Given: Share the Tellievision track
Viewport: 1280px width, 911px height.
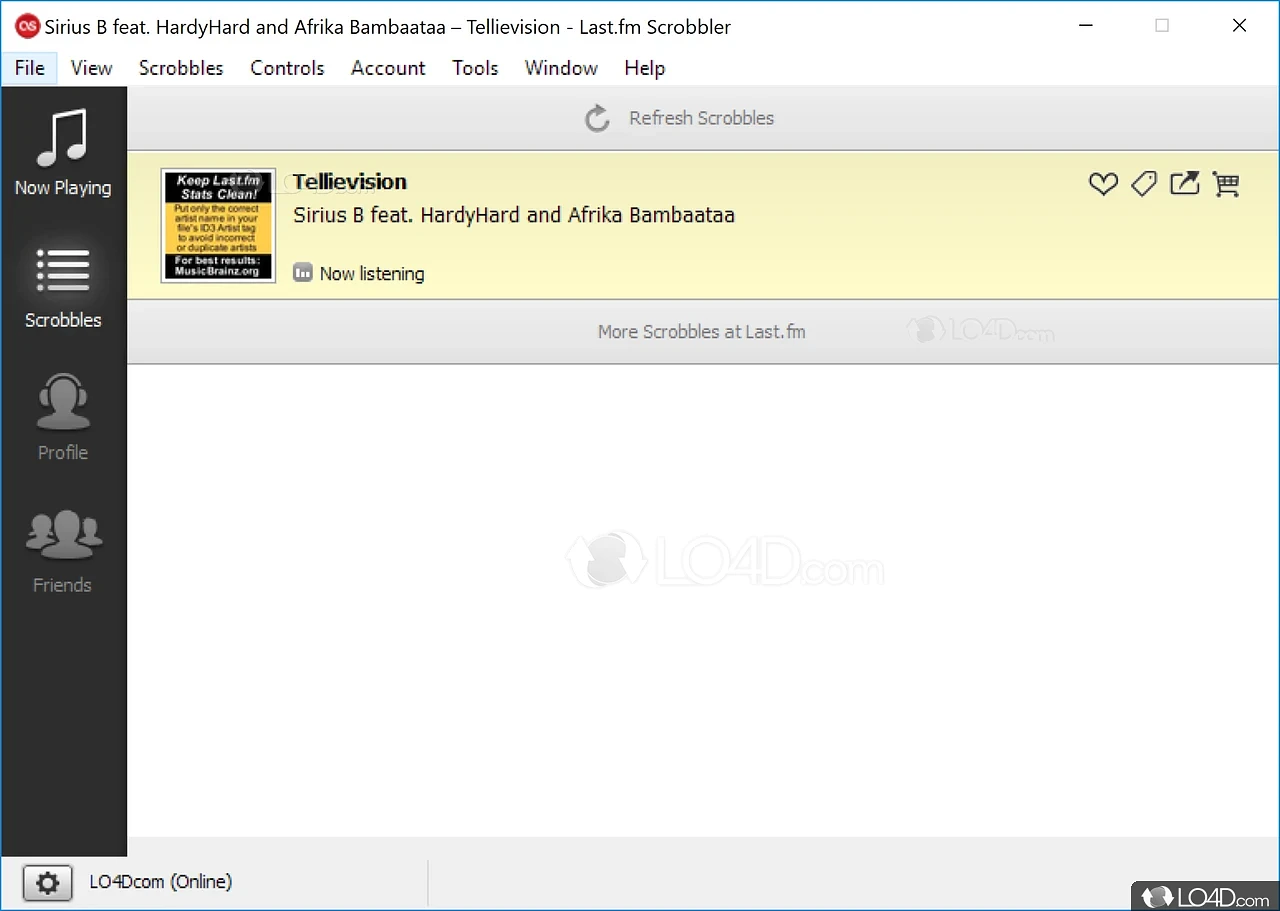Looking at the screenshot, I should [1185, 183].
